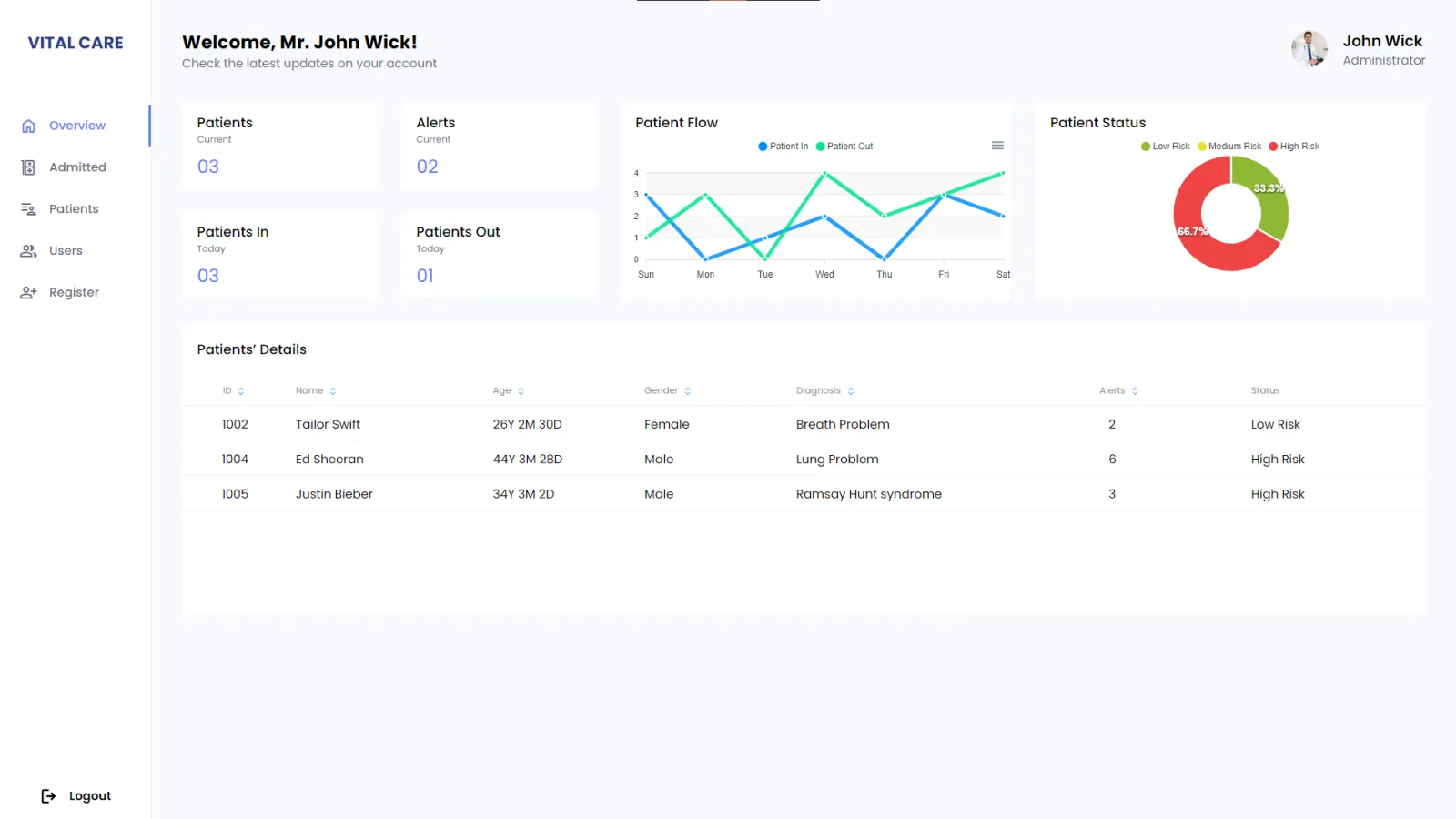Click the Low Risk status cell
The height and width of the screenshot is (819, 1456).
1276,425
